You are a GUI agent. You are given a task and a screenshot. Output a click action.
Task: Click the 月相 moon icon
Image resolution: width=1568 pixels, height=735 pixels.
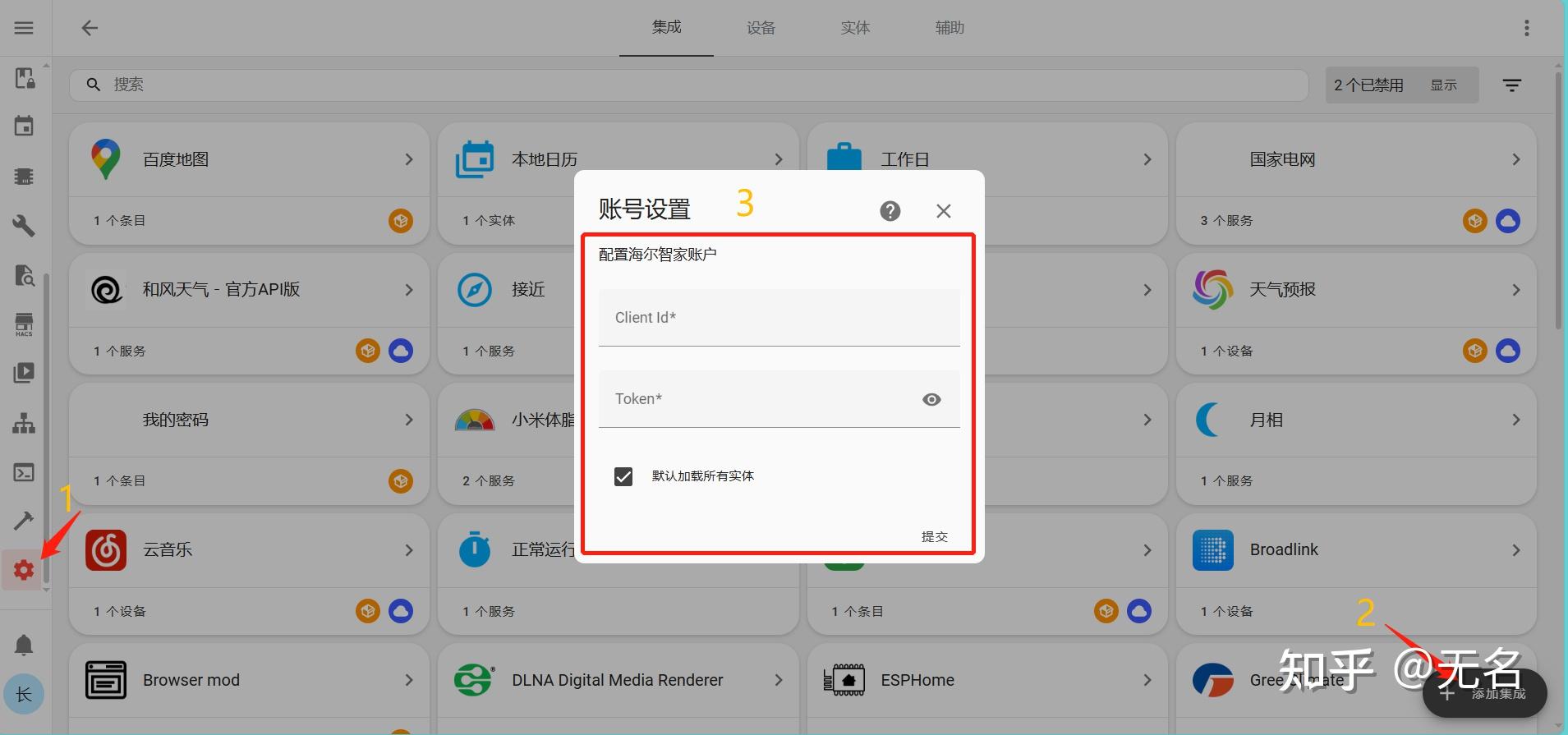tap(1209, 420)
